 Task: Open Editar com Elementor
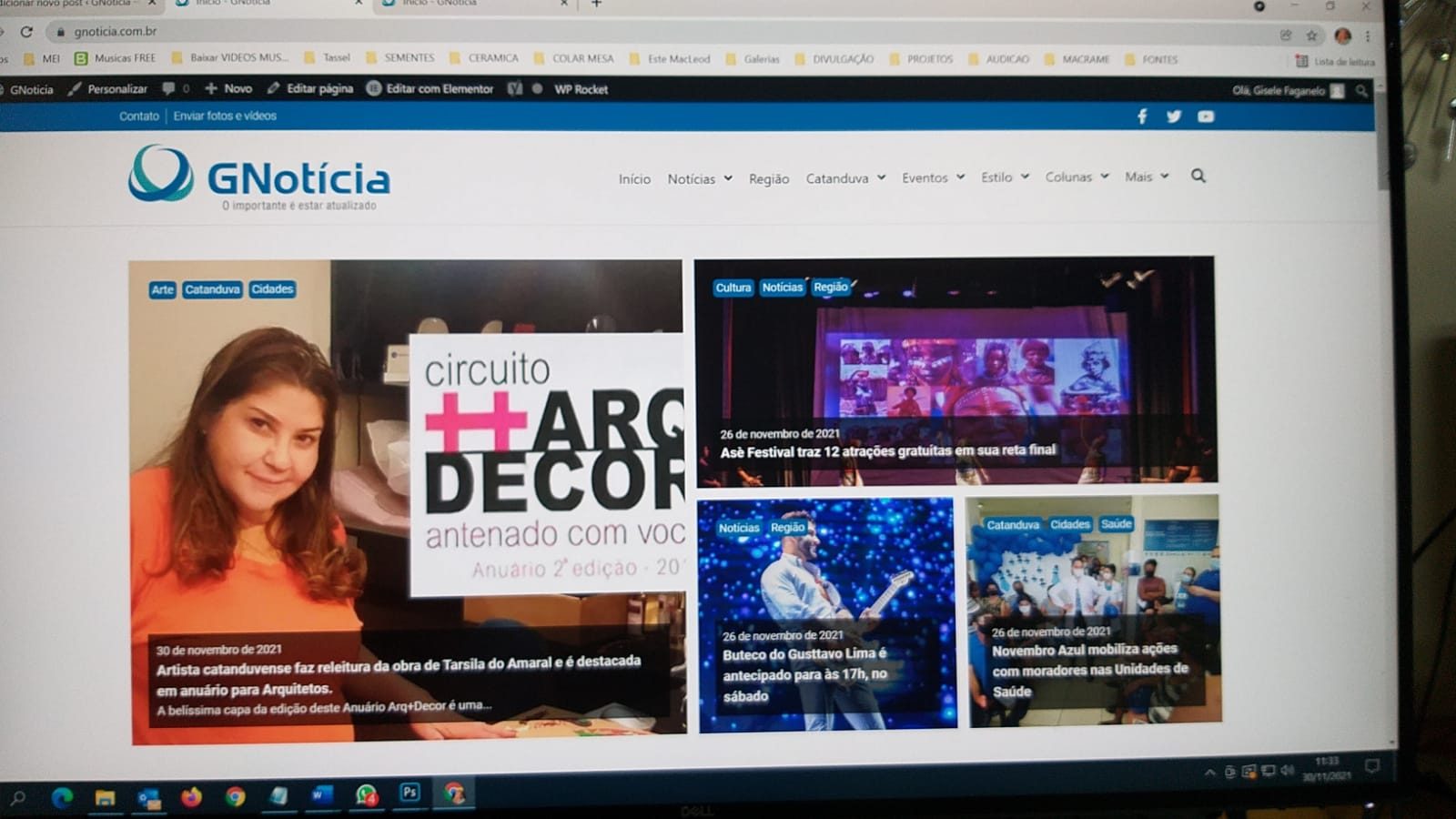point(430,88)
